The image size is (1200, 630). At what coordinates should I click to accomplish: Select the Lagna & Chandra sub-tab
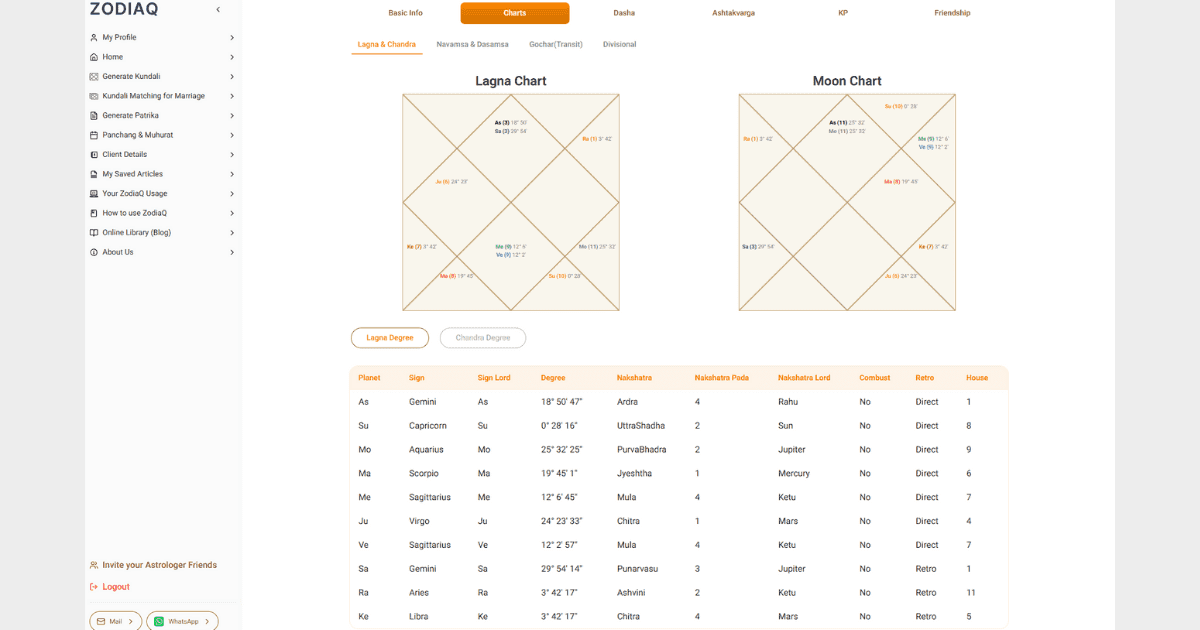(x=387, y=44)
